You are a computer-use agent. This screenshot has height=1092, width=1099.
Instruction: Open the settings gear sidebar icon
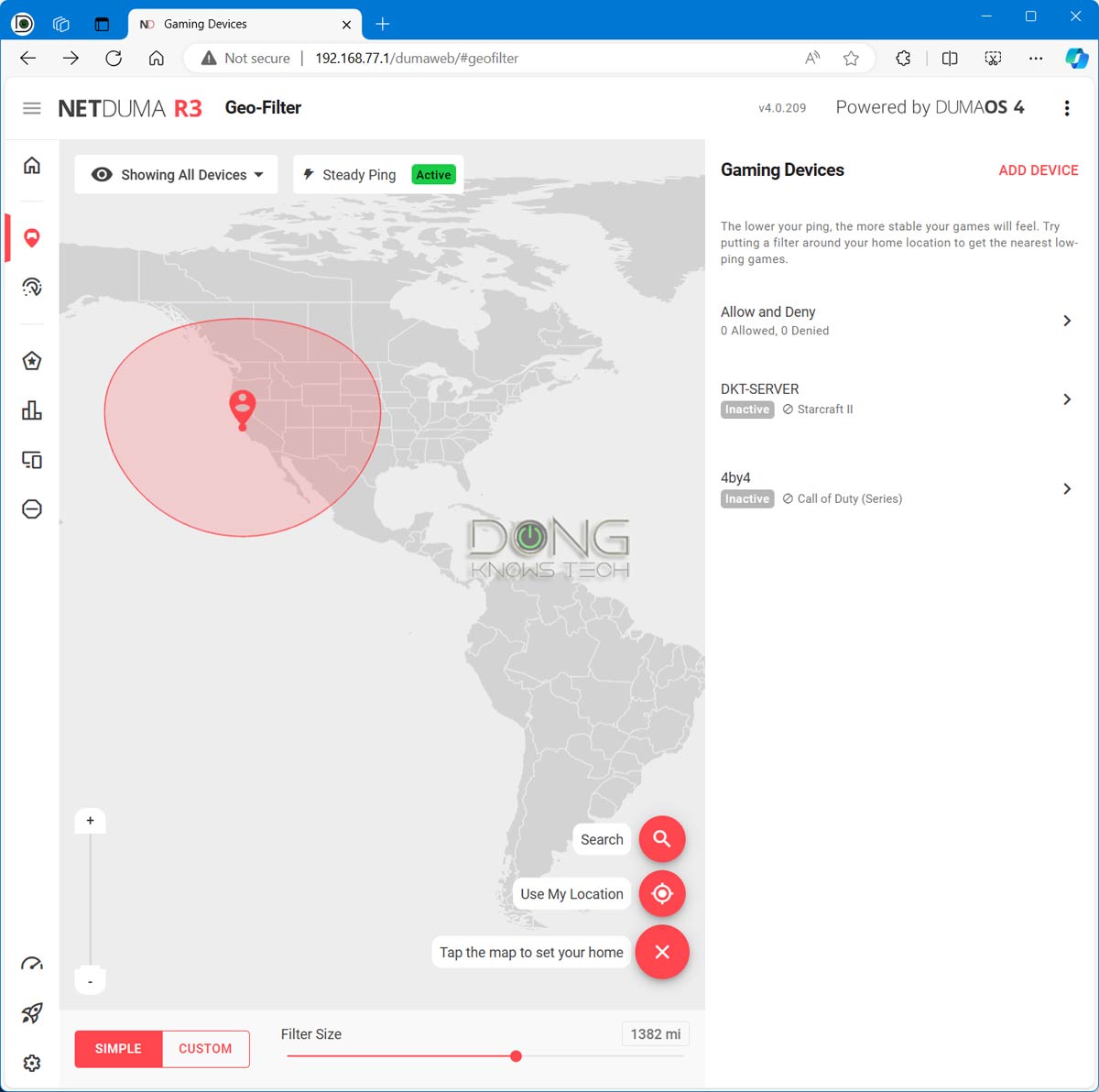tap(32, 1063)
